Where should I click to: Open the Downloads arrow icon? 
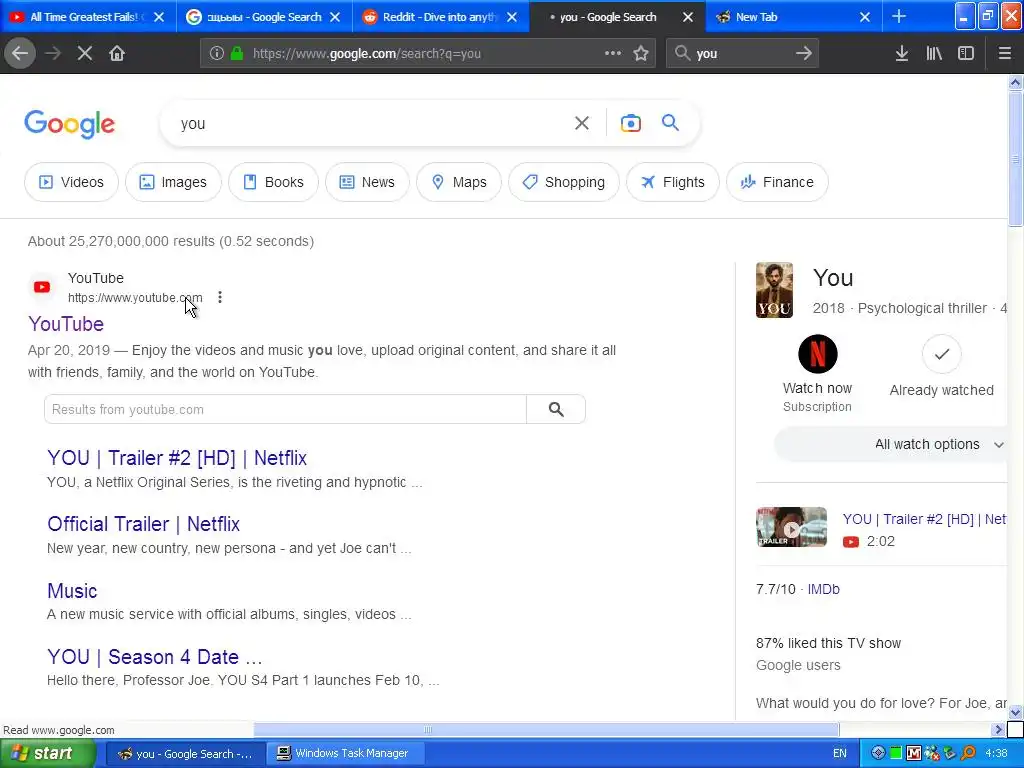coord(901,54)
